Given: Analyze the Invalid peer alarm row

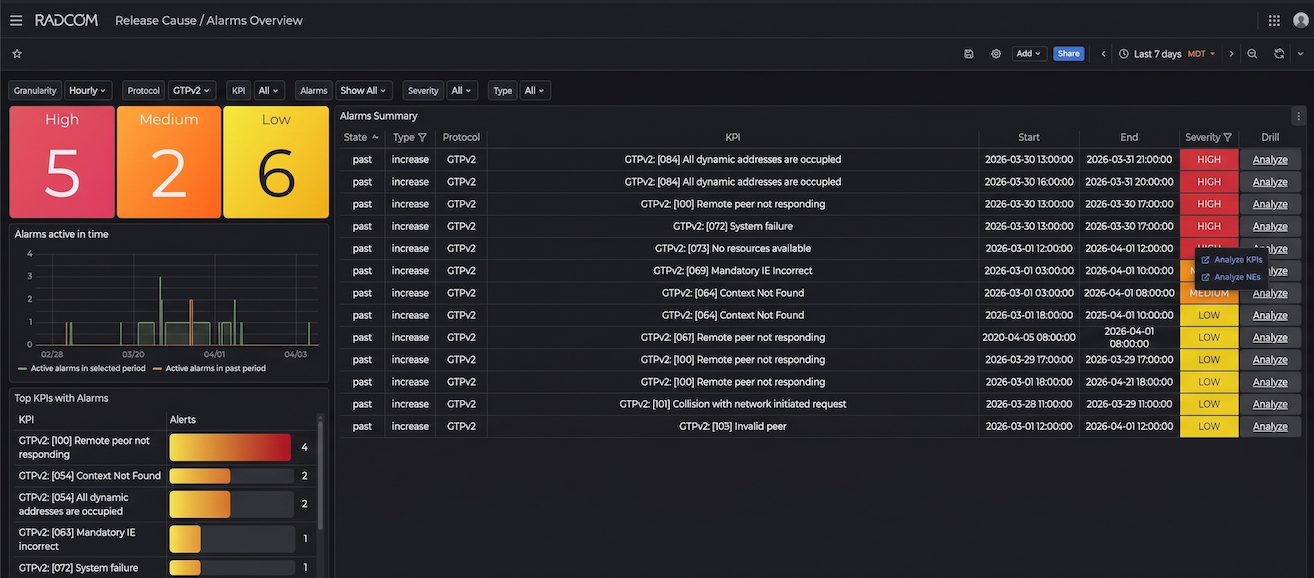Looking at the screenshot, I should click(1270, 426).
